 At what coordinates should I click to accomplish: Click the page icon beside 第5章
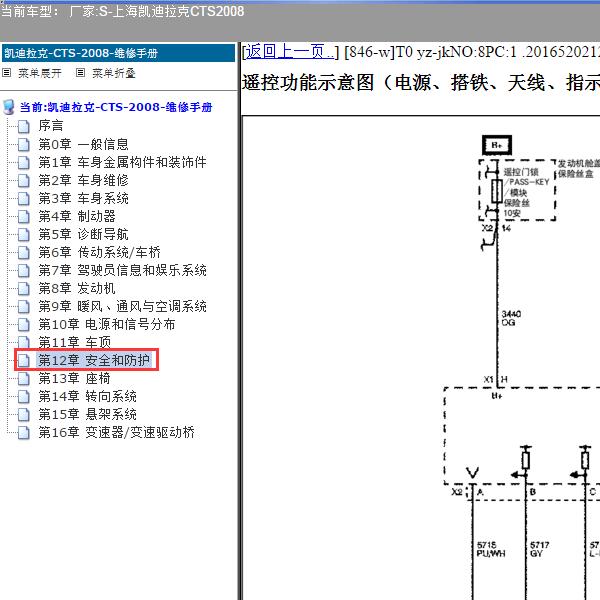(x=24, y=235)
